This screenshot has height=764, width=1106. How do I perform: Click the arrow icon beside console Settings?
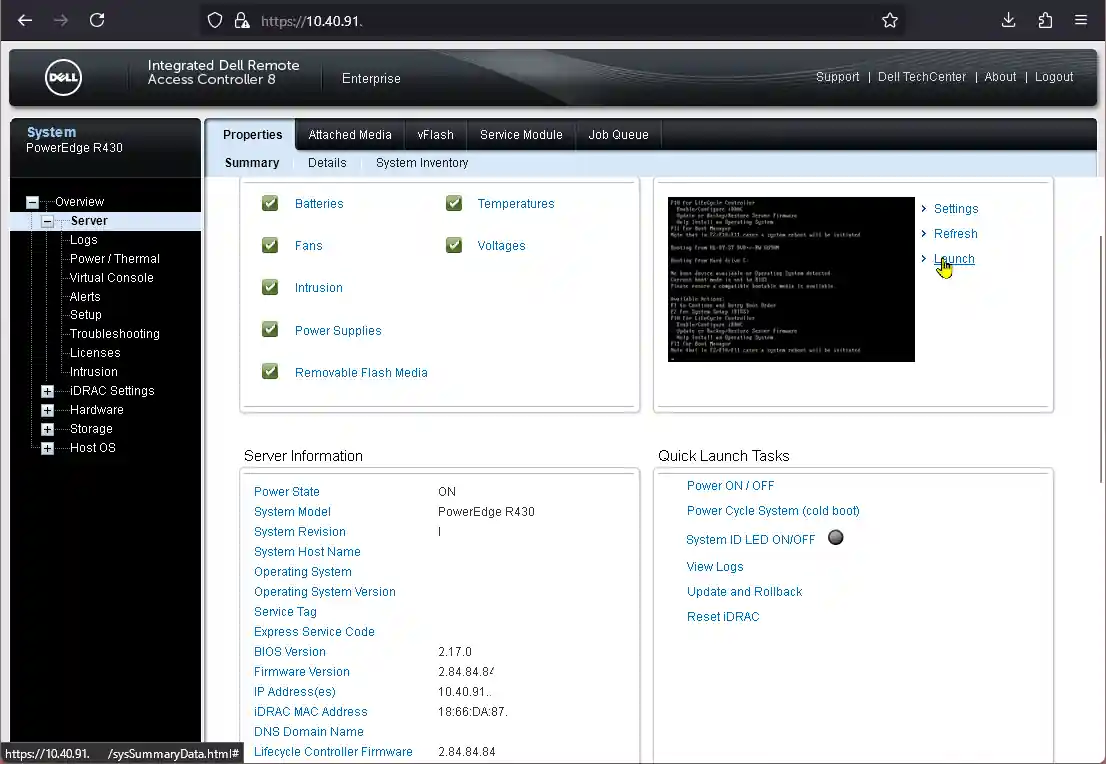coord(924,208)
